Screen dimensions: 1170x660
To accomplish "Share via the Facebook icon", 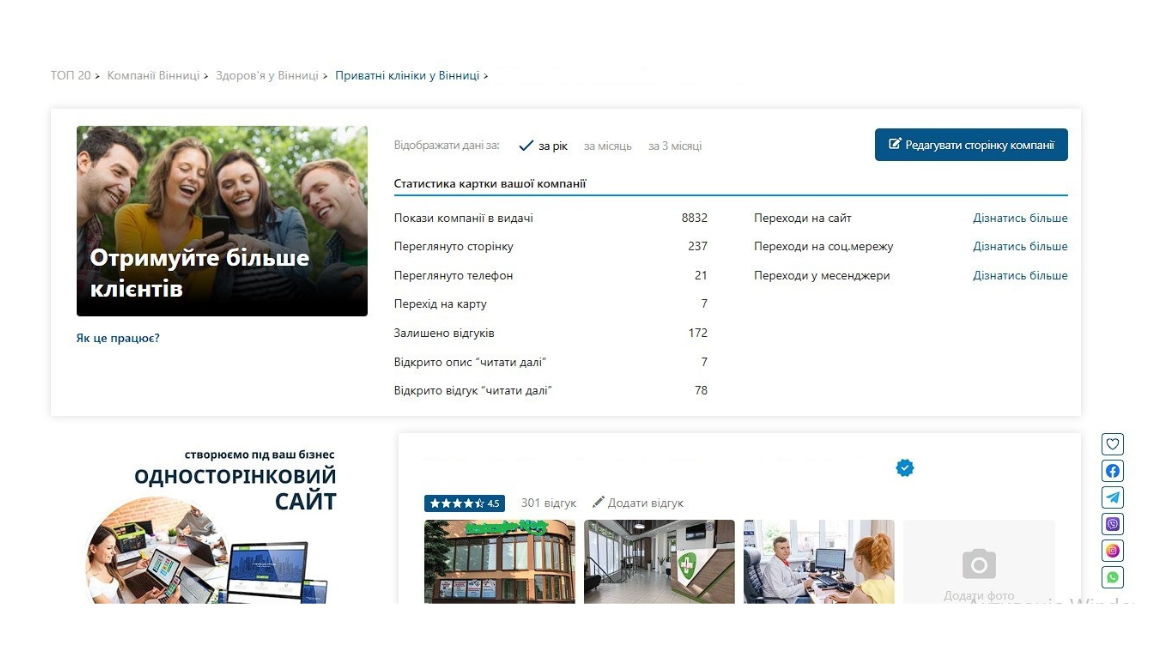I will [1112, 471].
